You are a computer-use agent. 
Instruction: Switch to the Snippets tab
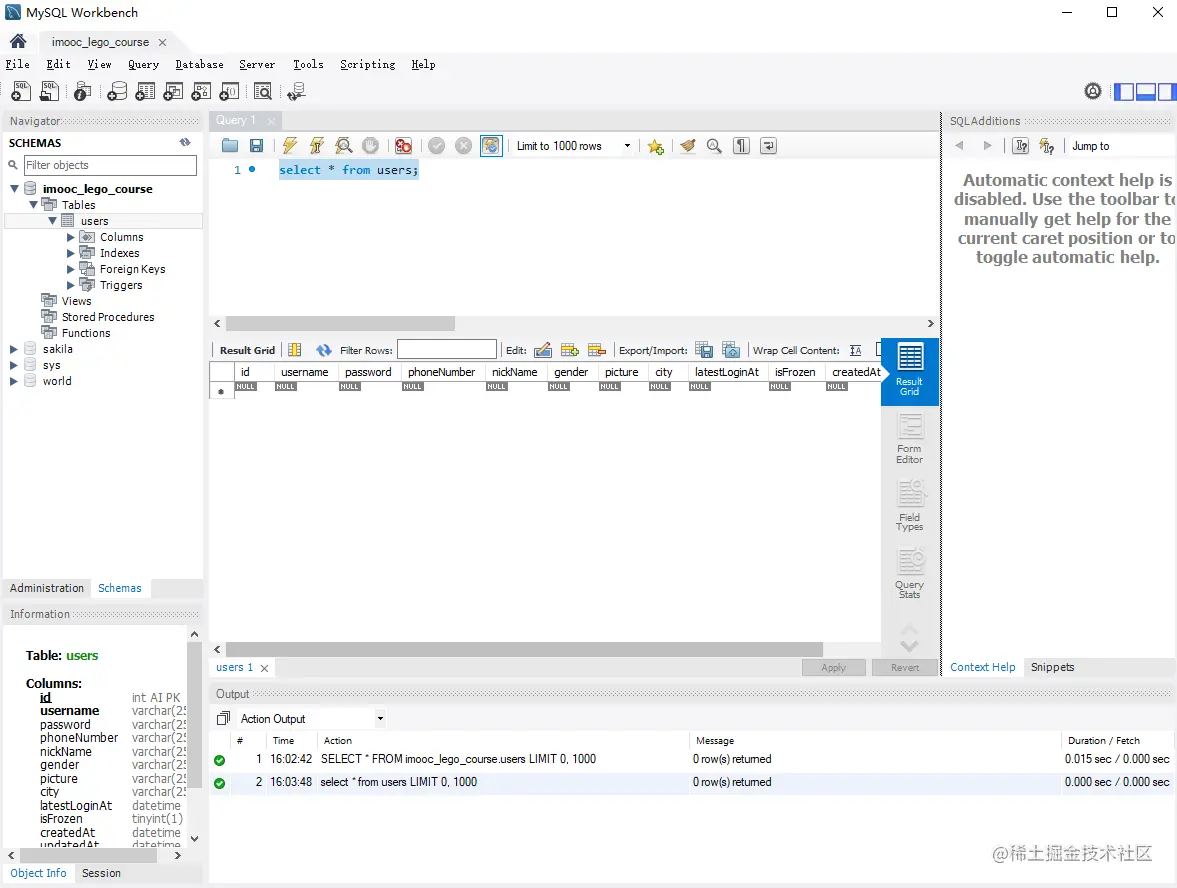(x=1052, y=667)
